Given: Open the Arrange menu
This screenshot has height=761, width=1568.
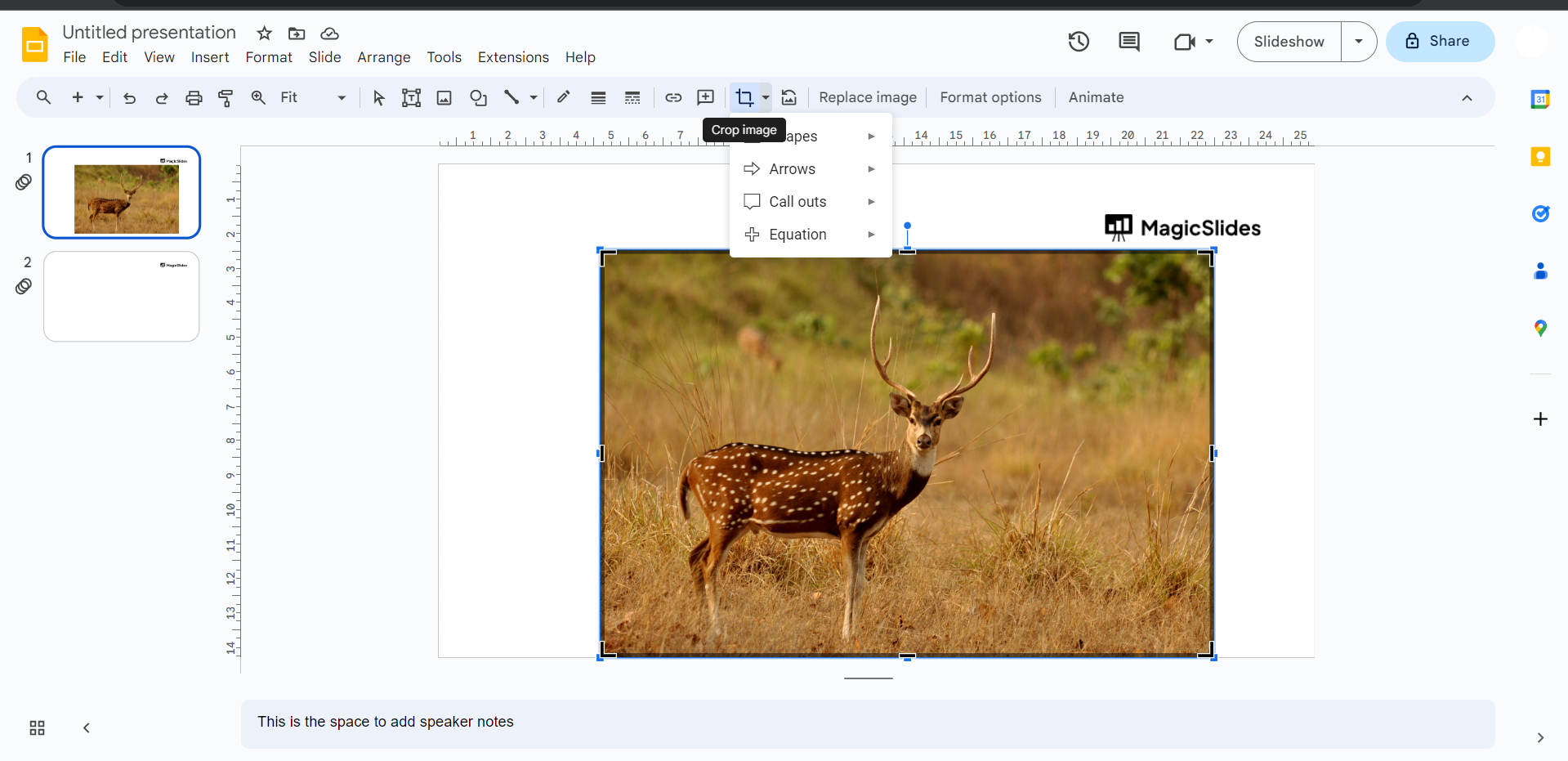Looking at the screenshot, I should (x=383, y=57).
